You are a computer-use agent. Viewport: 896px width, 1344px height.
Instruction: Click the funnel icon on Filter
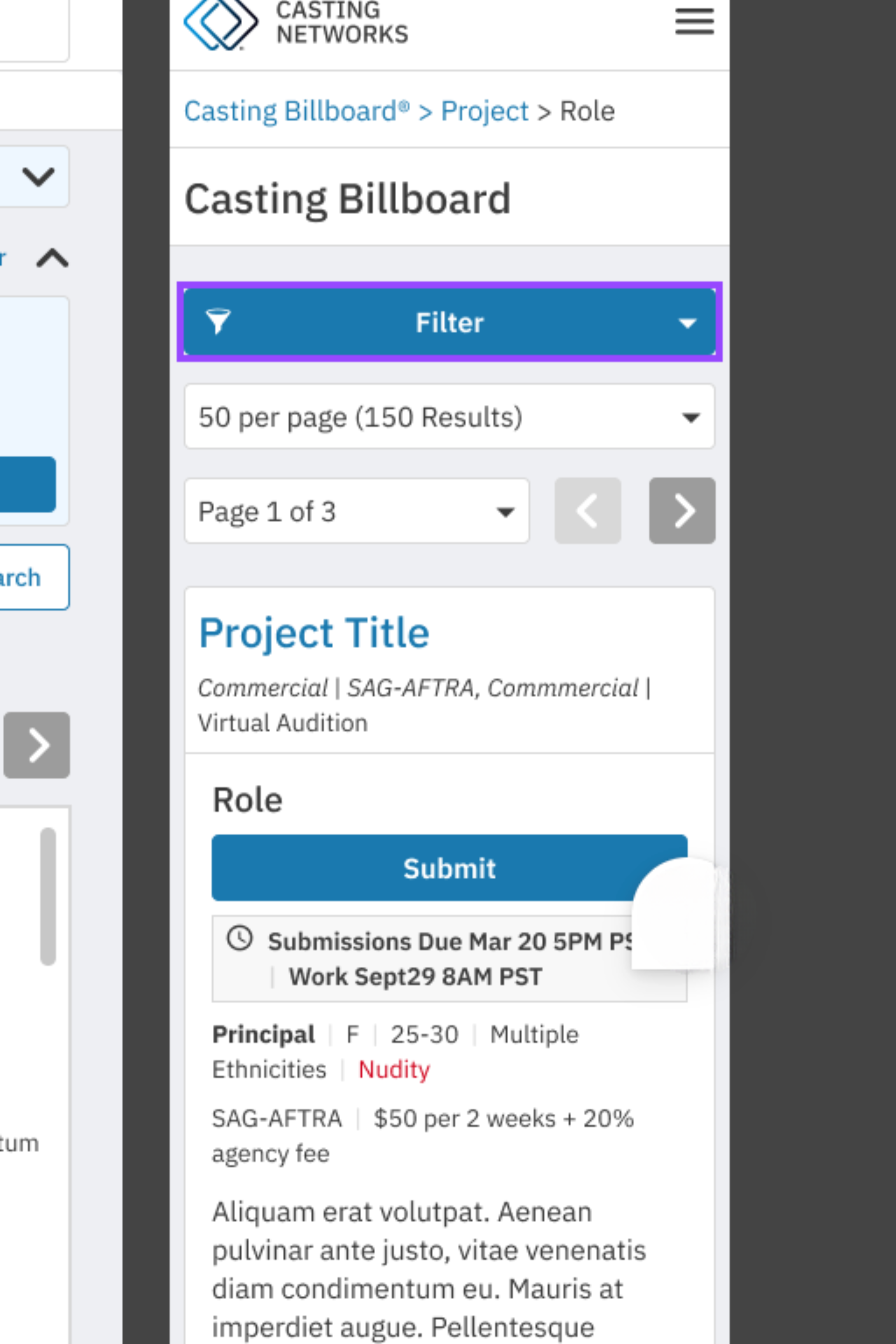click(218, 322)
